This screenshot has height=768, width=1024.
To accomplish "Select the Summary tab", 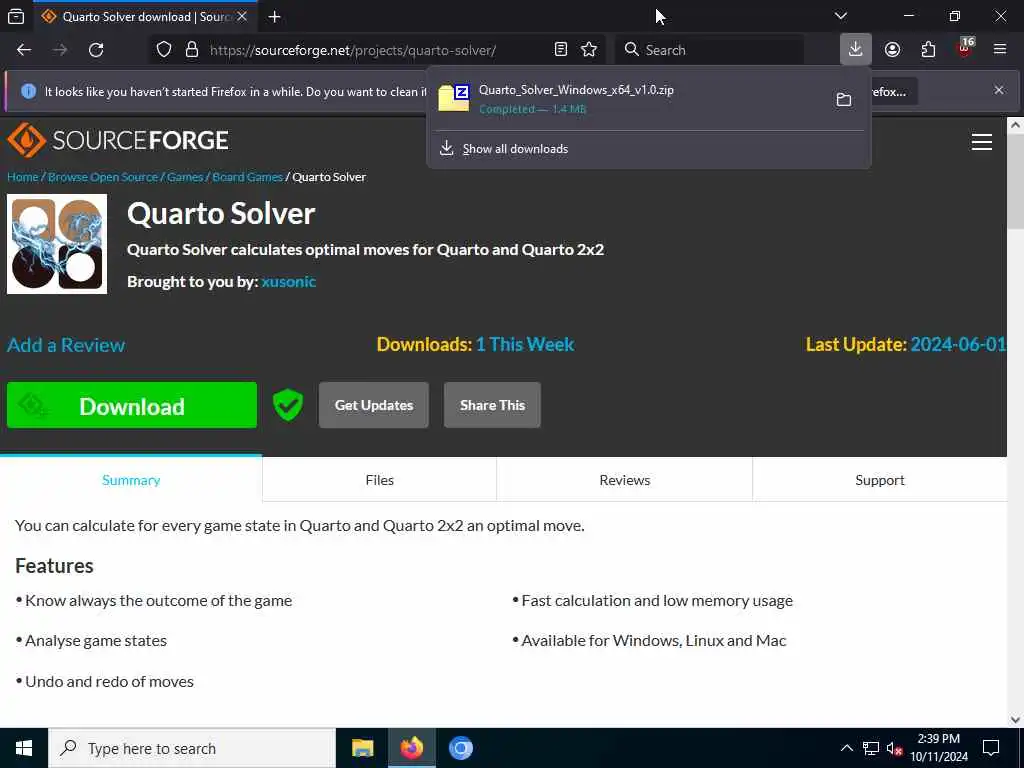I will (131, 480).
